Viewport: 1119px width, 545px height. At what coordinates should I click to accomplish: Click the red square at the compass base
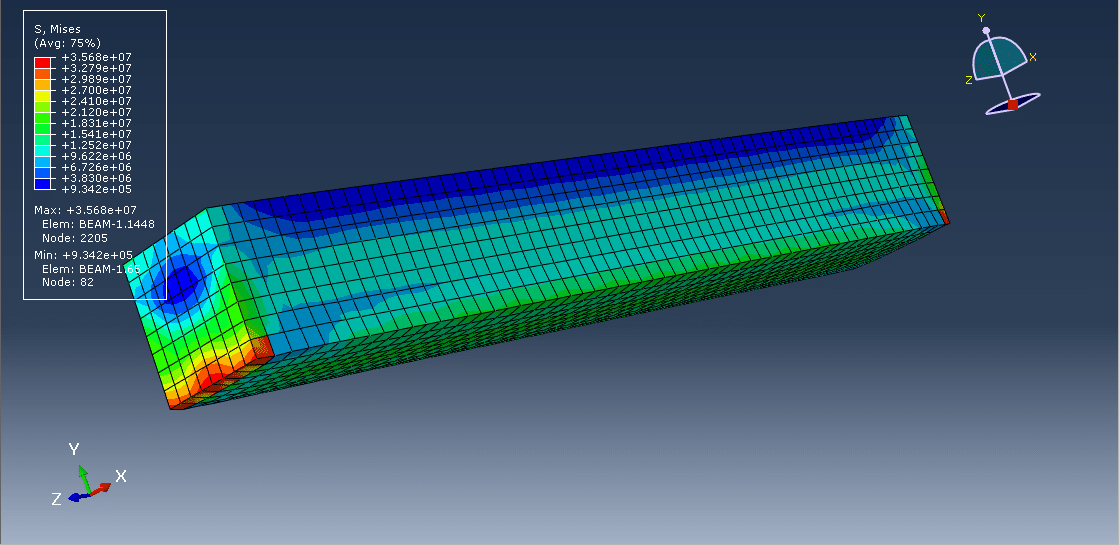pyautogui.click(x=1012, y=104)
